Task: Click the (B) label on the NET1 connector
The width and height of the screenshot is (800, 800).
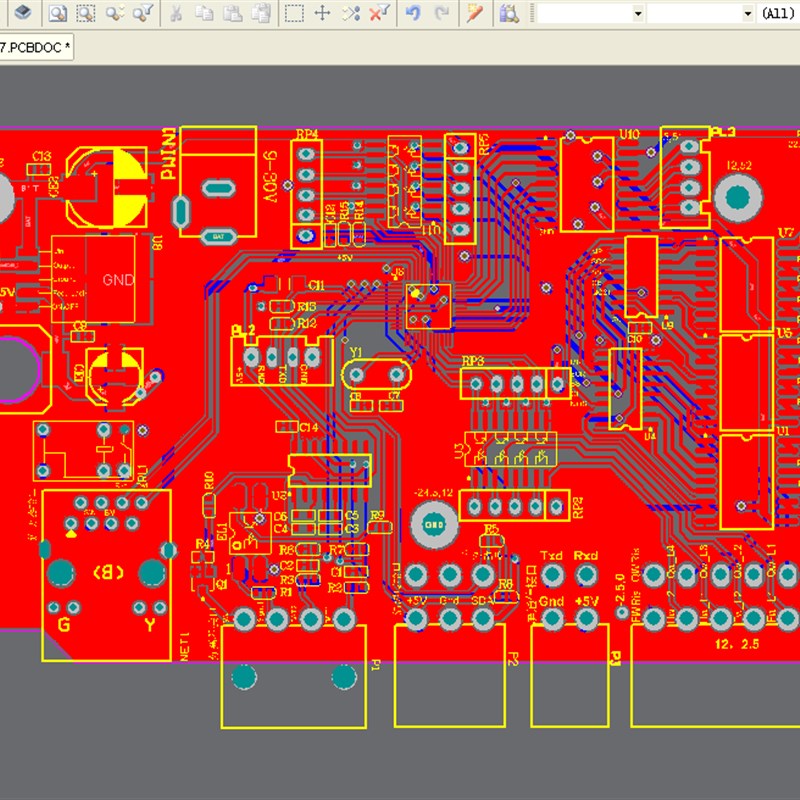Action: point(108,572)
